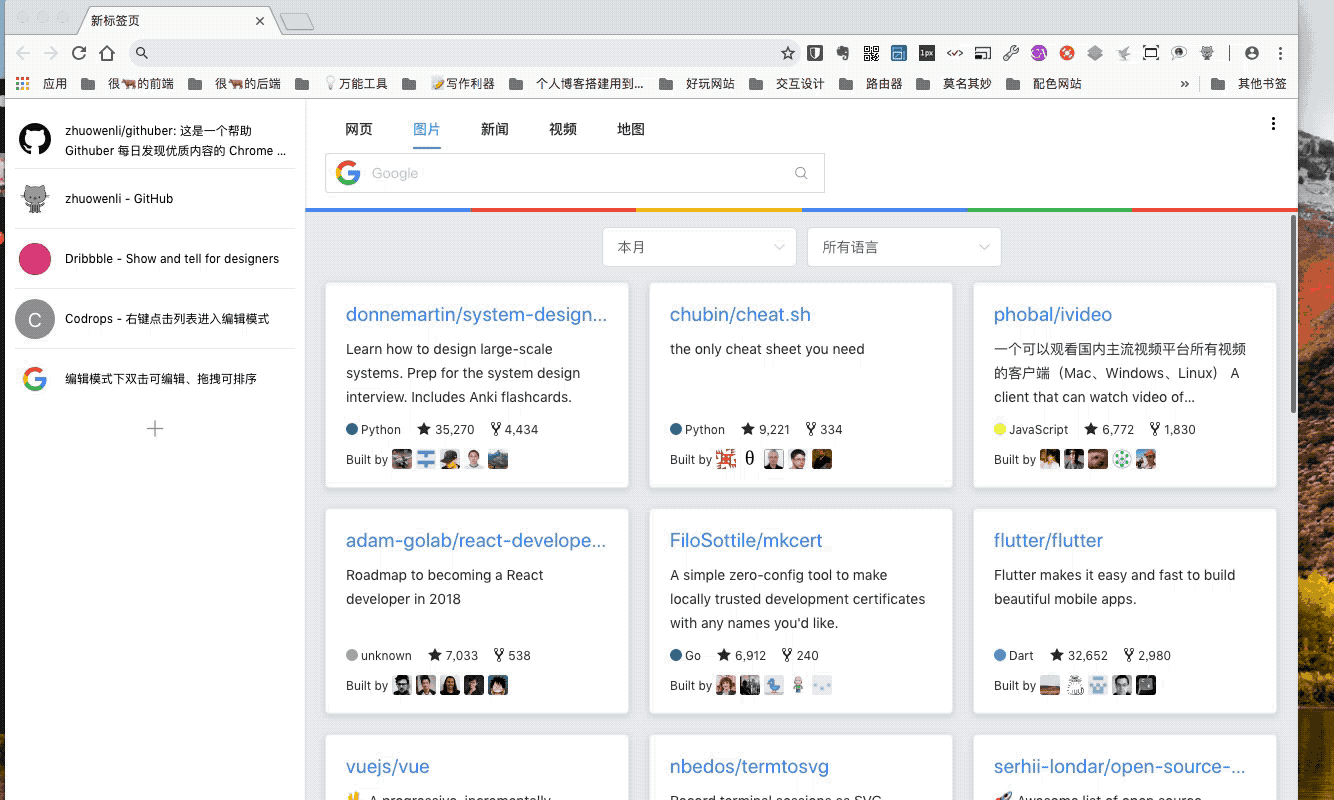This screenshot has height=800, width=1334.
Task: Open the zhuowenli - GitHub sidebar shortcut
Action: click(x=155, y=199)
